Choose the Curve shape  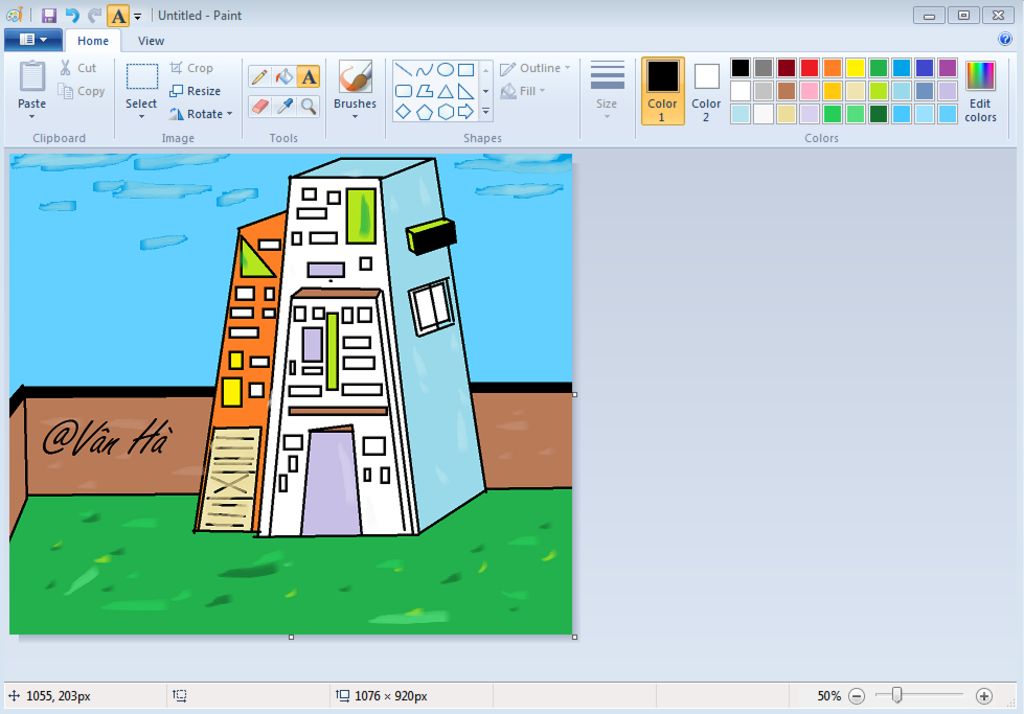tap(424, 70)
